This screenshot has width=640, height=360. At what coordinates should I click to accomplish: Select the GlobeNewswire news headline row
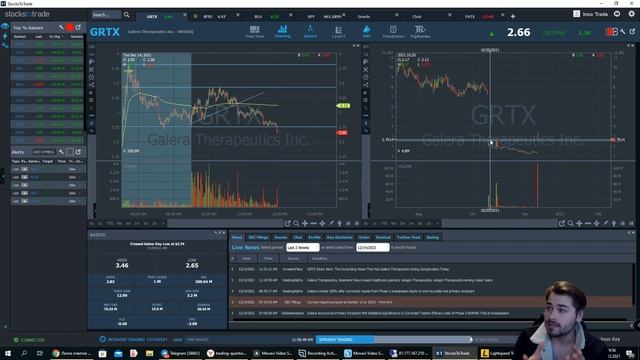tap(431, 313)
